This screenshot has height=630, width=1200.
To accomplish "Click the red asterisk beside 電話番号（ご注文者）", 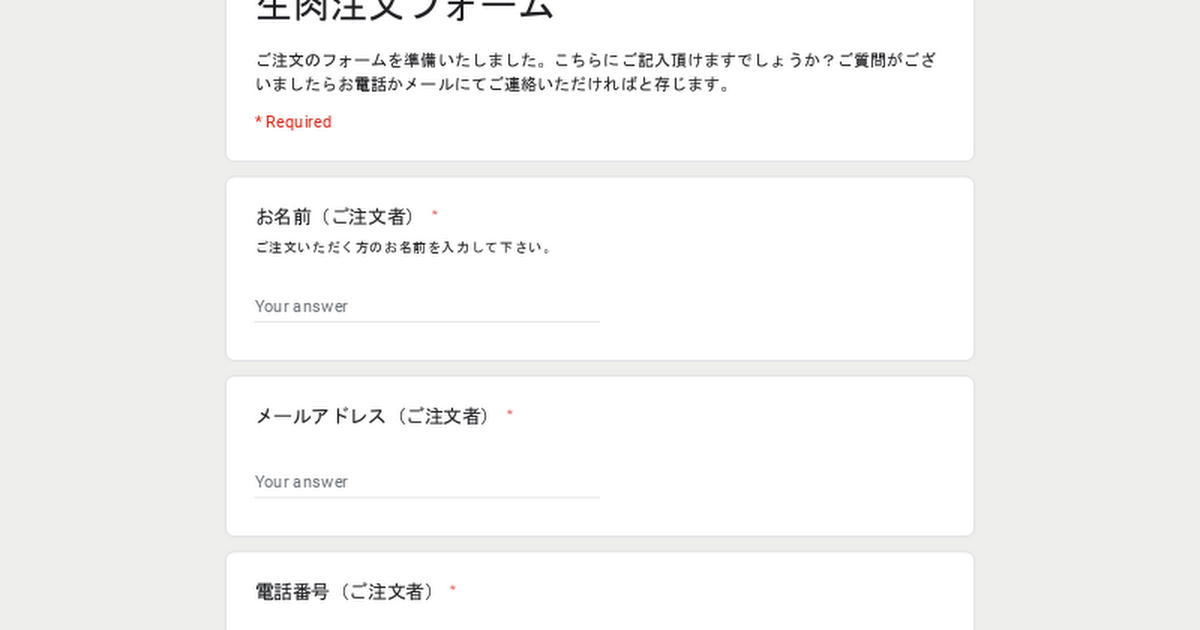I will [453, 590].
